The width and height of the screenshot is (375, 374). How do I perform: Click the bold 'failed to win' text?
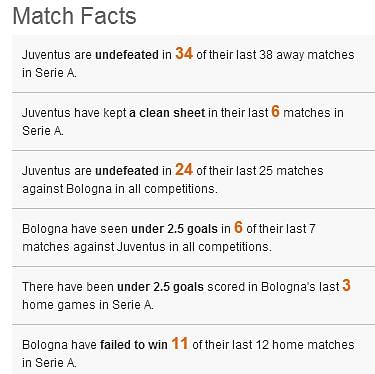coord(134,345)
